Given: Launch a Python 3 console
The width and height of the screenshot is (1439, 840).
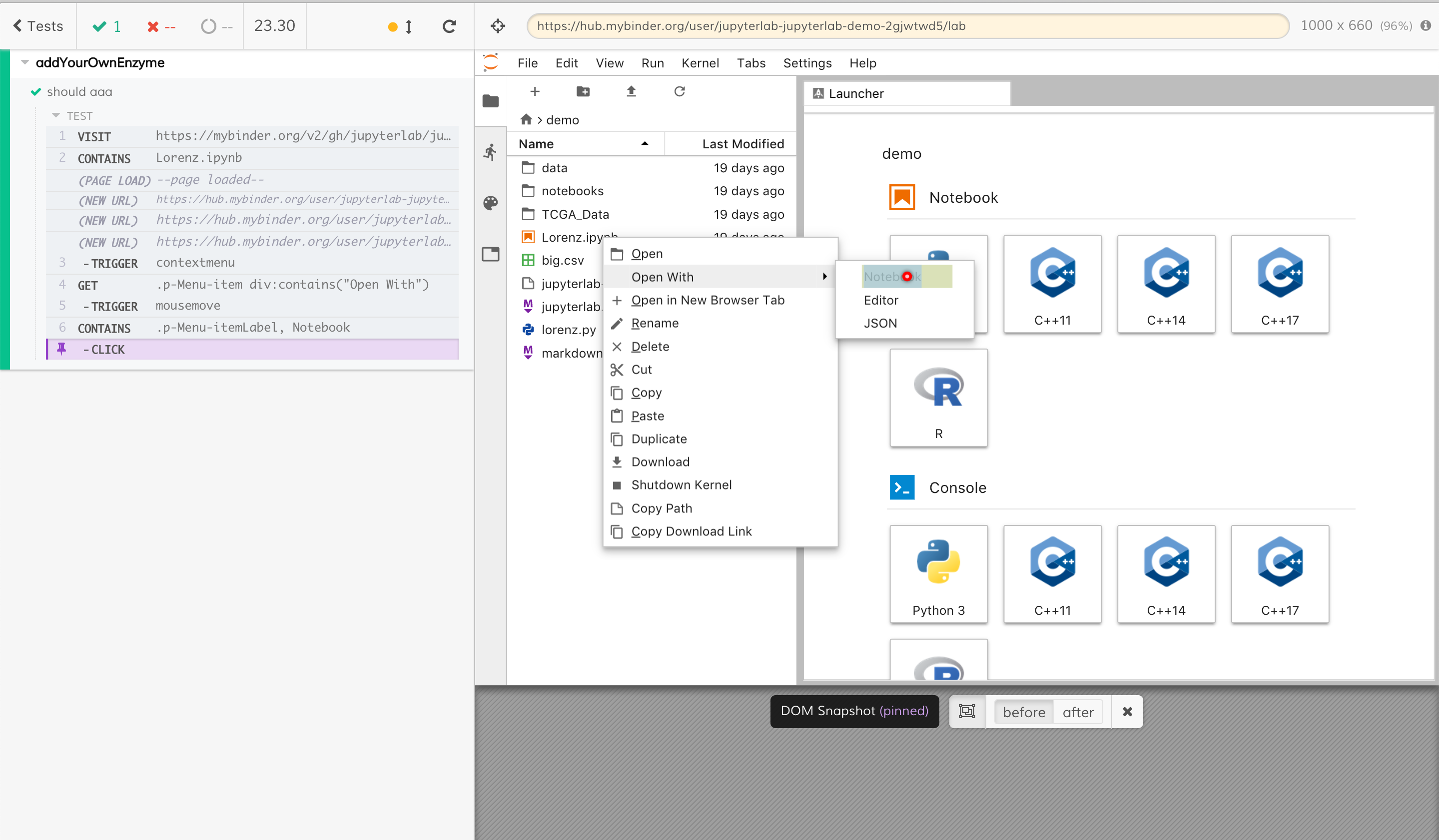Looking at the screenshot, I should coord(938,573).
